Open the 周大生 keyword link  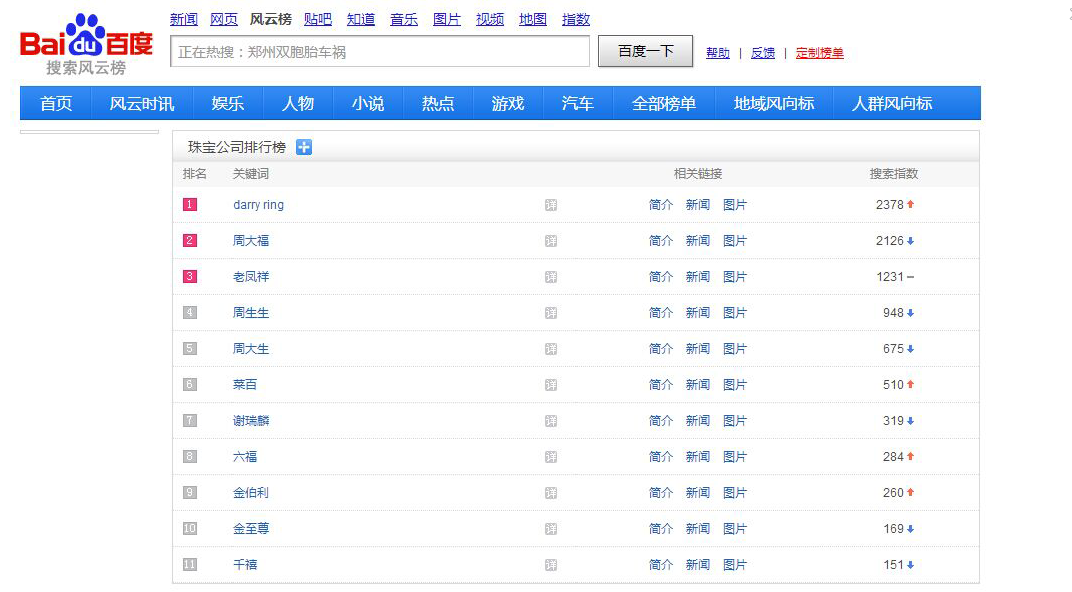[x=251, y=349]
